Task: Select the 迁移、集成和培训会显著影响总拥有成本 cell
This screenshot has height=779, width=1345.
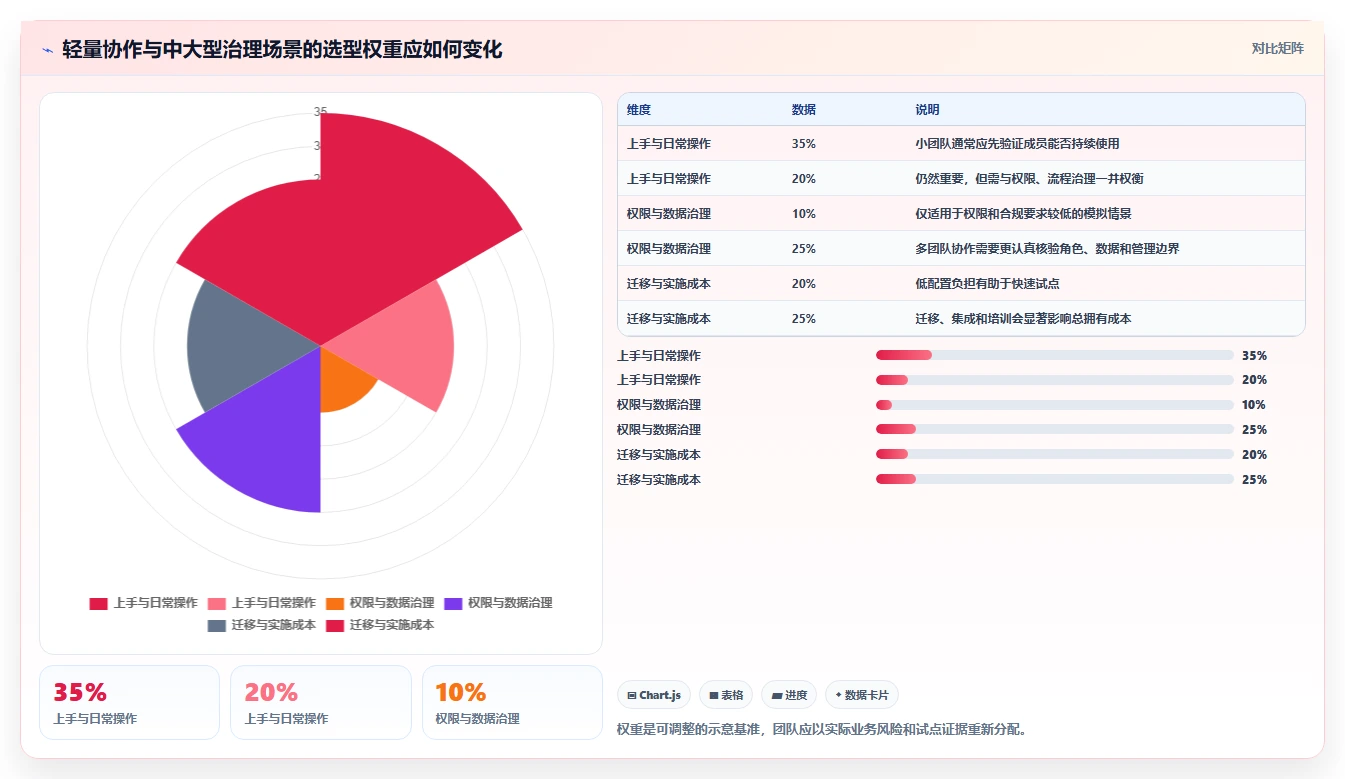Action: [1023, 319]
